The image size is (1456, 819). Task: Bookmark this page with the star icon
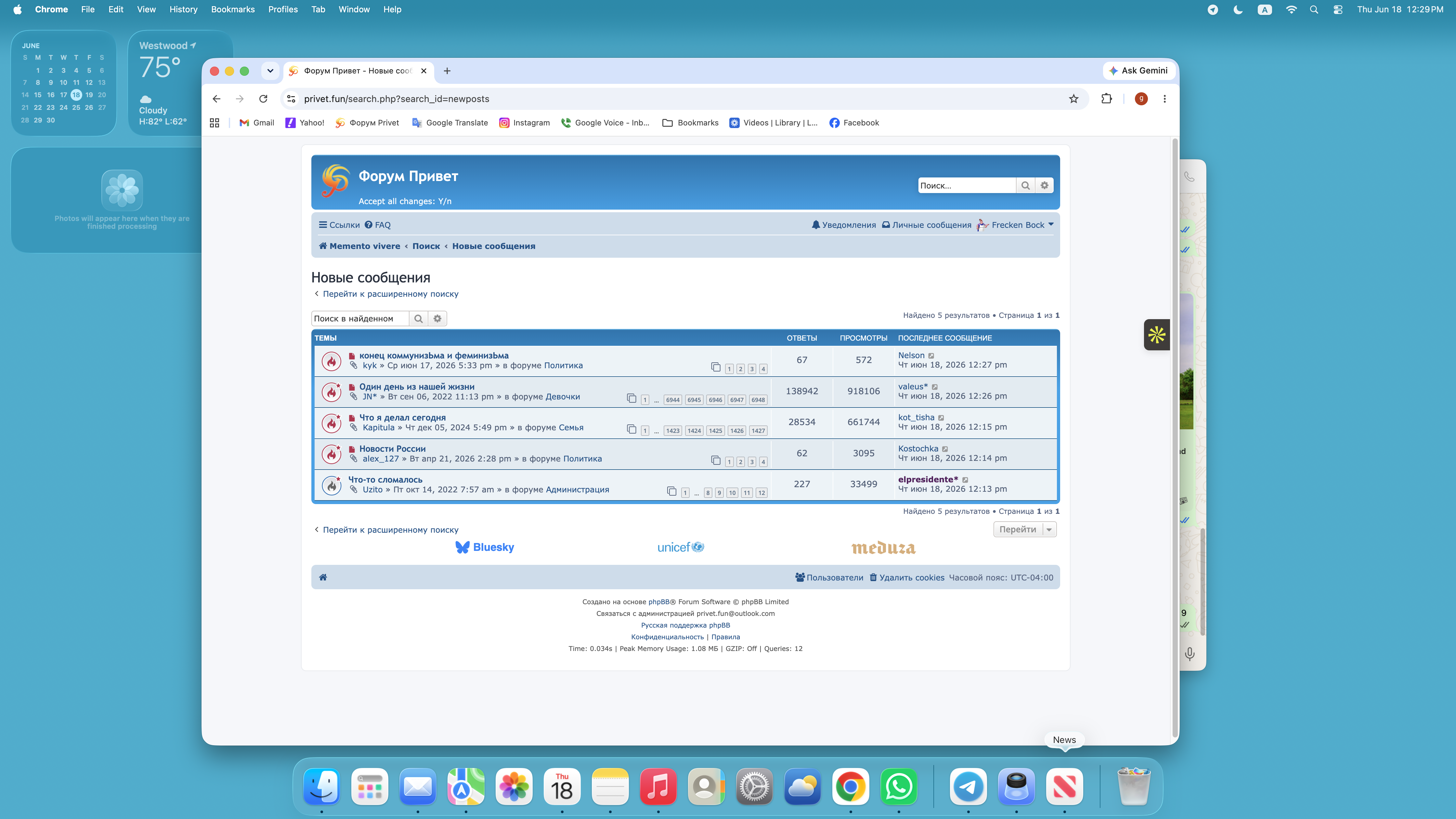[x=1074, y=99]
